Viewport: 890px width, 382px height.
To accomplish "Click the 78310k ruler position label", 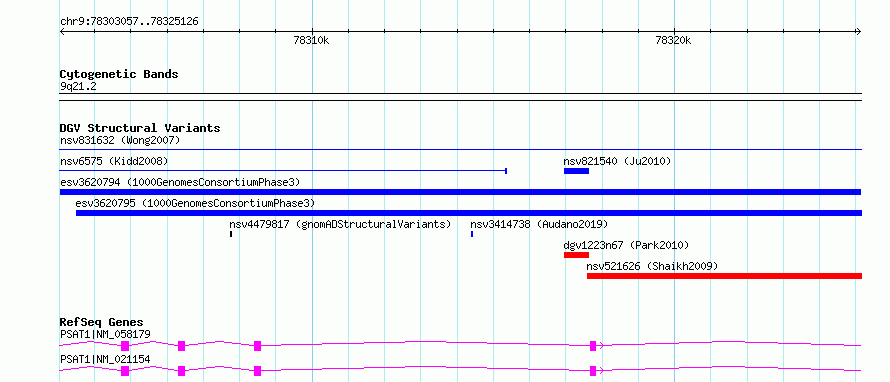I will pos(311,40).
